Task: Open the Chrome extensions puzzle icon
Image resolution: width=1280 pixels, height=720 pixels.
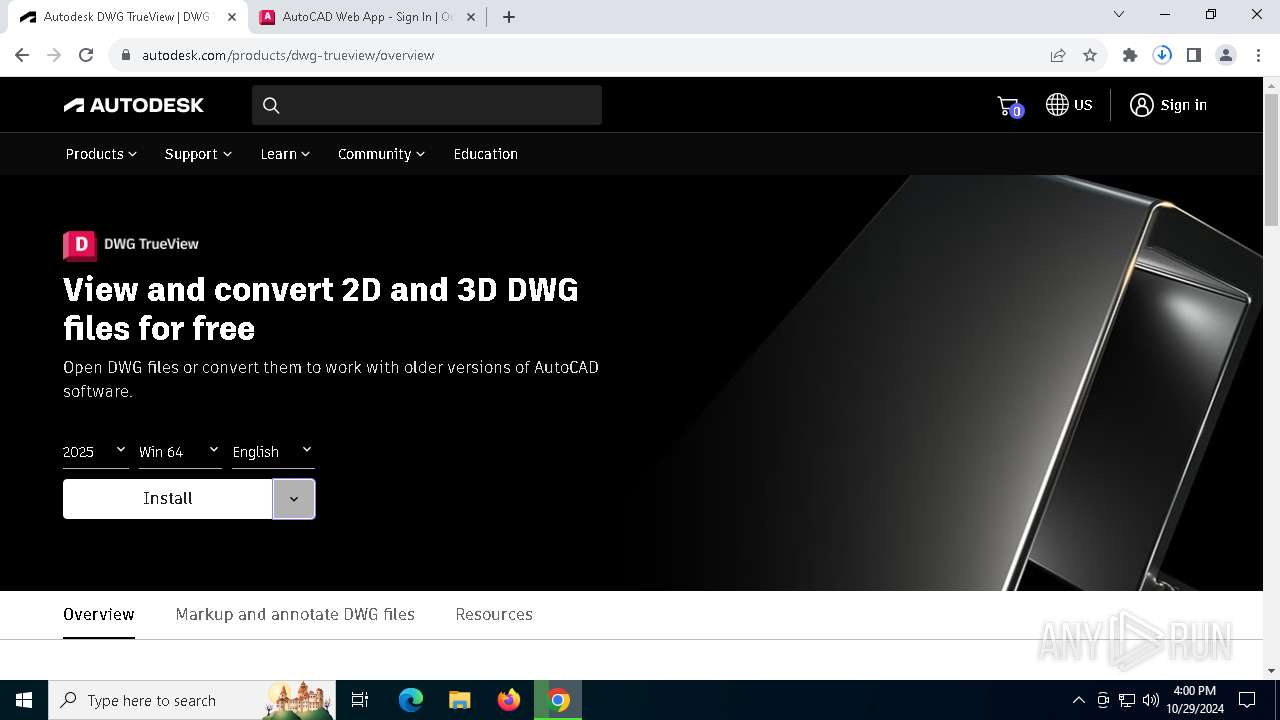Action: coord(1130,55)
